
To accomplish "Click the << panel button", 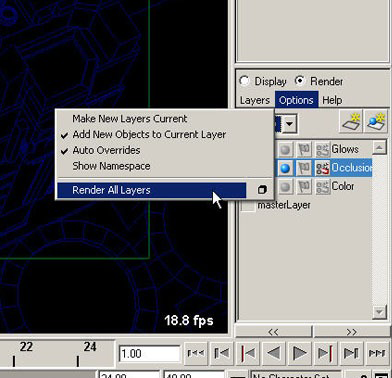I will [x=273, y=332].
